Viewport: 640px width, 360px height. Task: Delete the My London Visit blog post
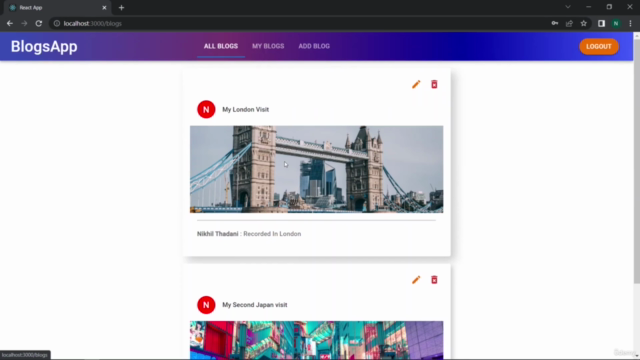[x=434, y=84]
